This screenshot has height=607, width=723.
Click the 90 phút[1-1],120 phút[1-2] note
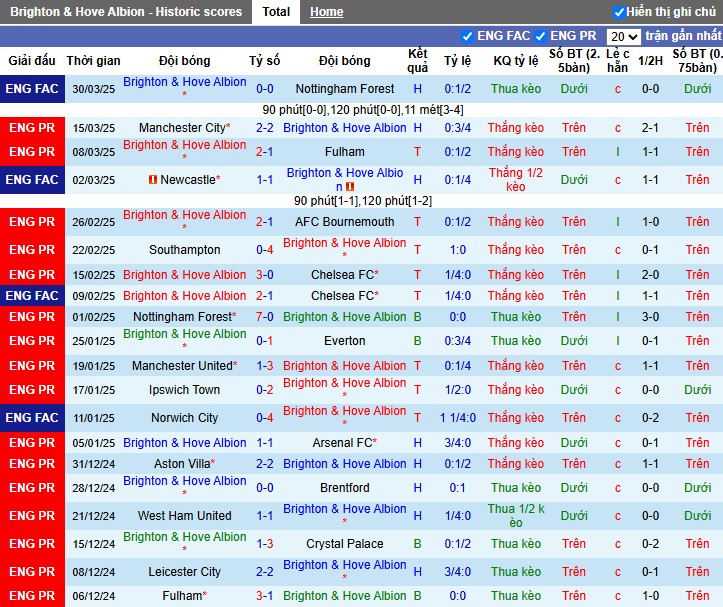pos(363,201)
